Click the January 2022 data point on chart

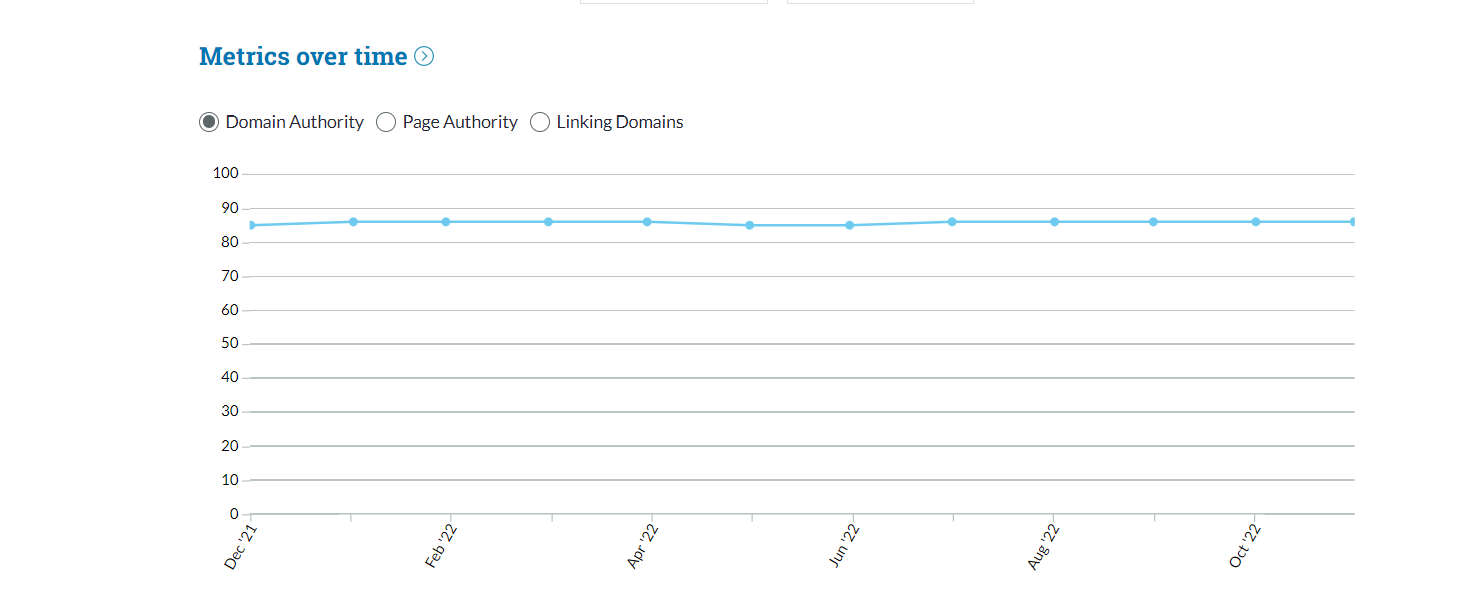[x=353, y=221]
